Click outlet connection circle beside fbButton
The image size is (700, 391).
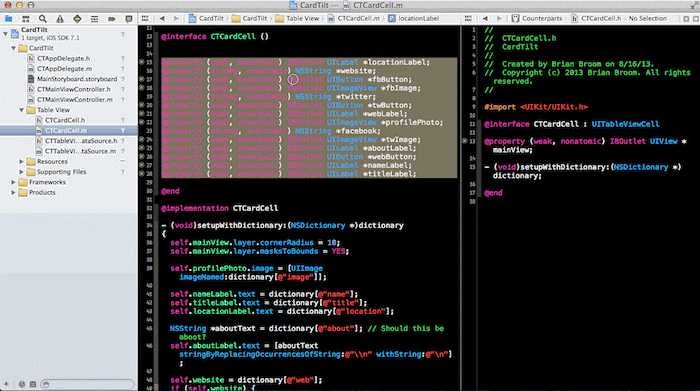pyautogui.click(x=142, y=79)
